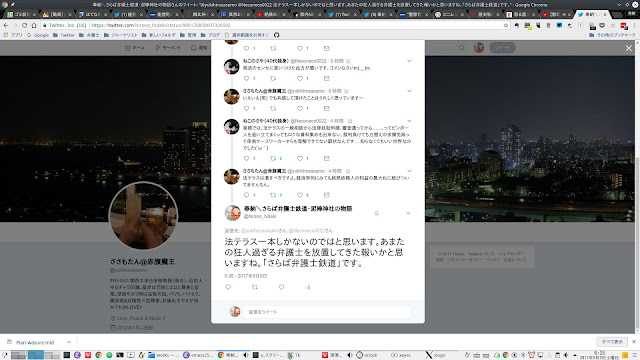Click ツイート button in Twitter header
The width and height of the screenshot is (640, 360).
click(502, 48)
